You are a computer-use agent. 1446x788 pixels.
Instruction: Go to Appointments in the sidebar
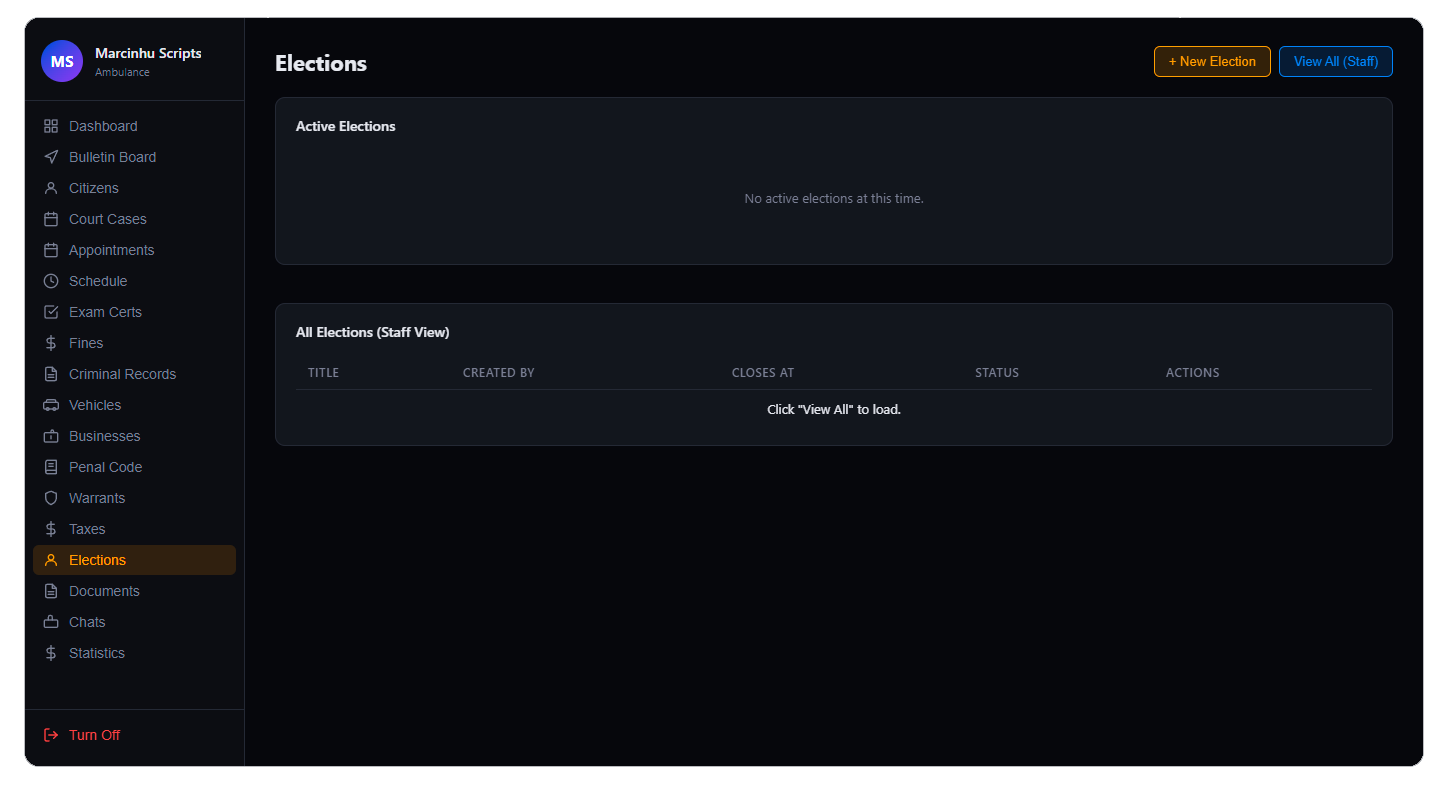point(111,250)
